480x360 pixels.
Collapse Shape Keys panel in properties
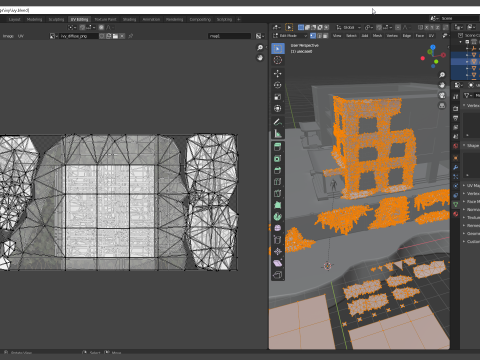[x=471, y=145]
